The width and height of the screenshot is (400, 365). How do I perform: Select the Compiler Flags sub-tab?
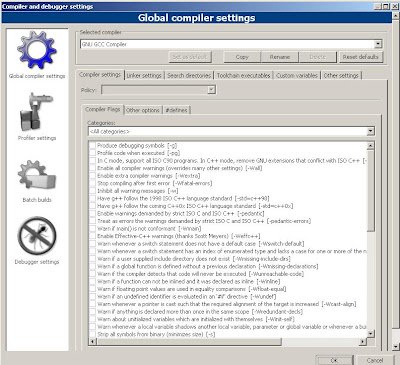point(103,109)
